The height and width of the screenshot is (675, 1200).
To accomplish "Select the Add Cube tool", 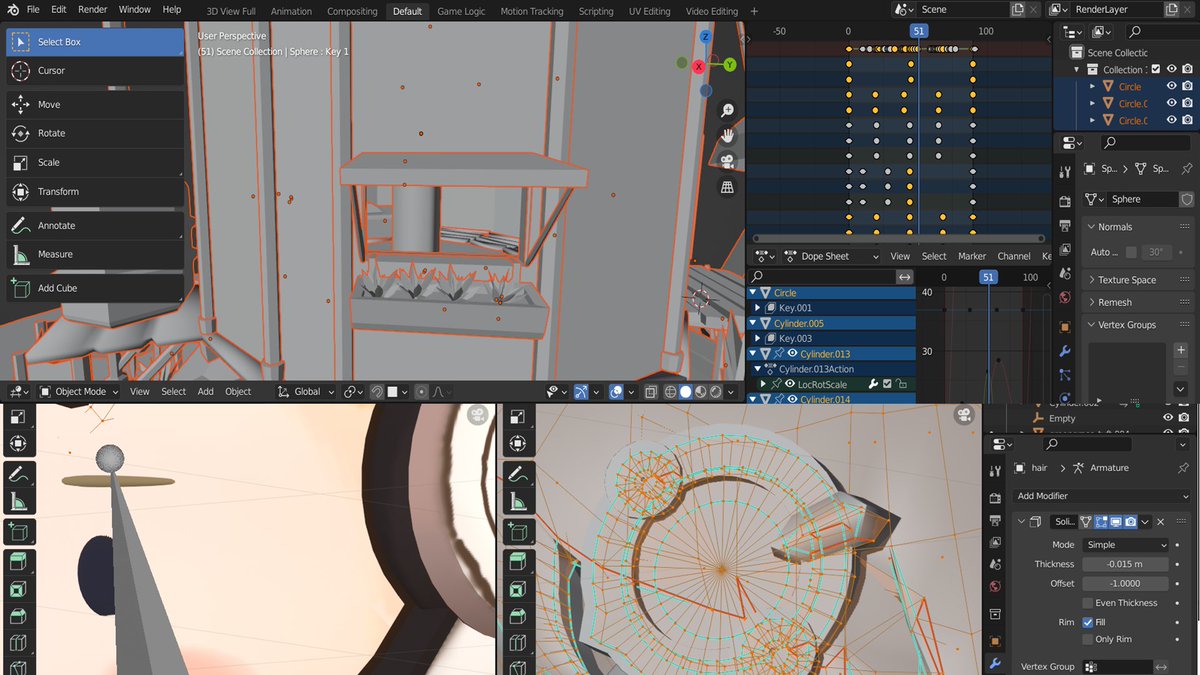I will 95,288.
